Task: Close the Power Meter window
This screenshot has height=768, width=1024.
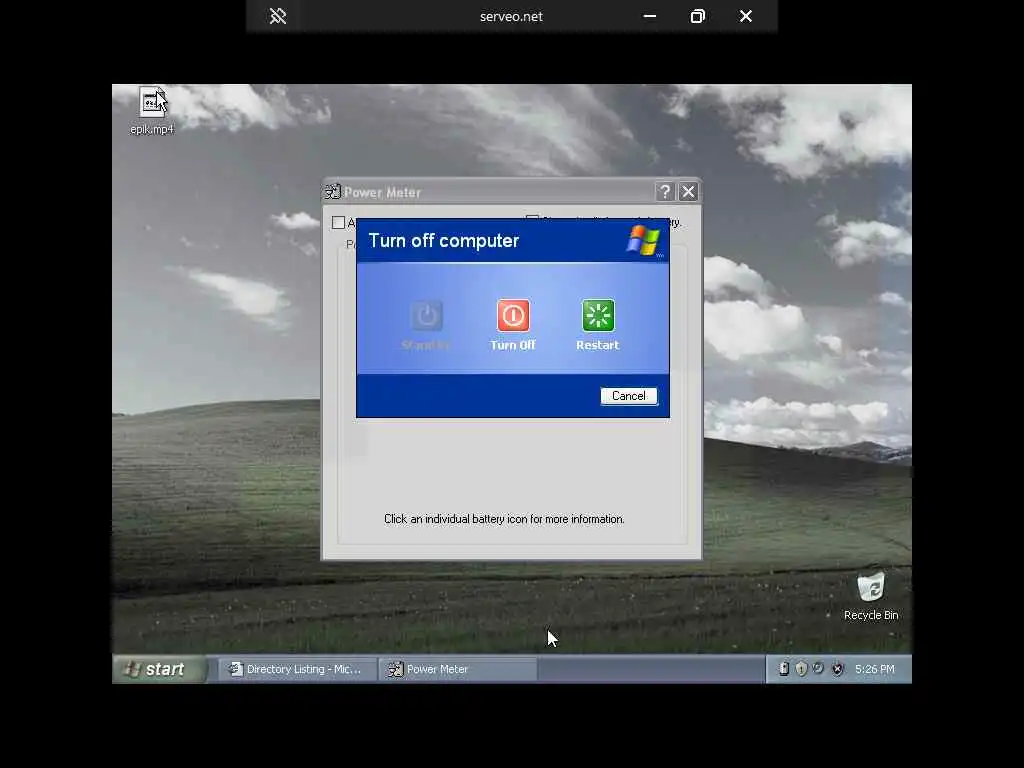Action: click(x=688, y=192)
